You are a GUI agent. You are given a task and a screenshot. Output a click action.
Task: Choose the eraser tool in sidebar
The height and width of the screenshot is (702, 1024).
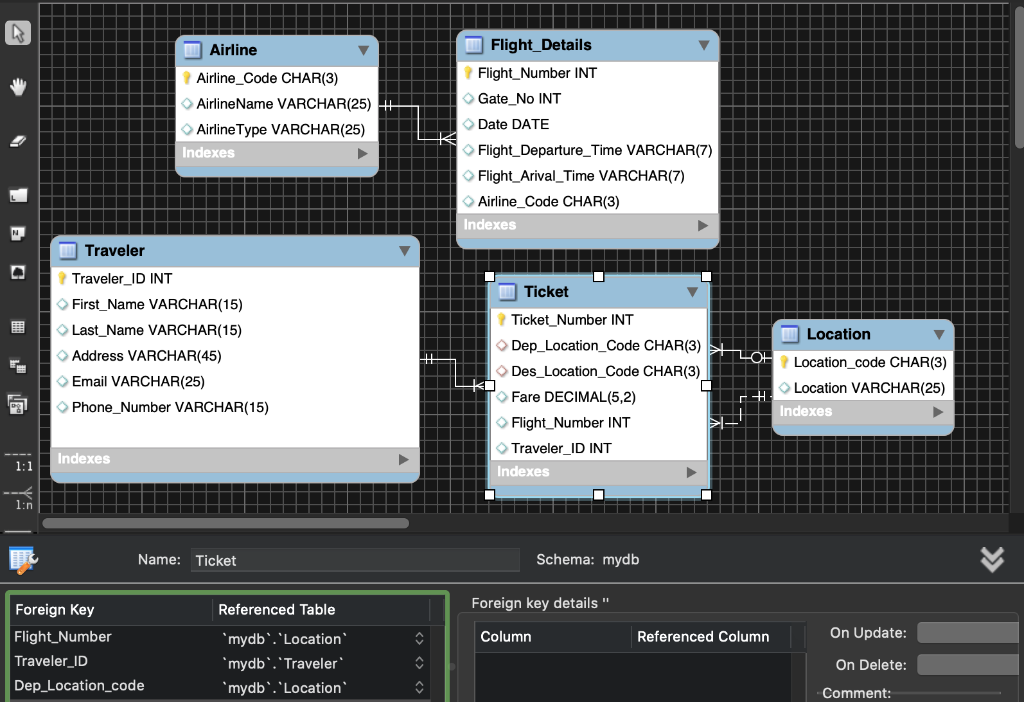tap(18, 140)
